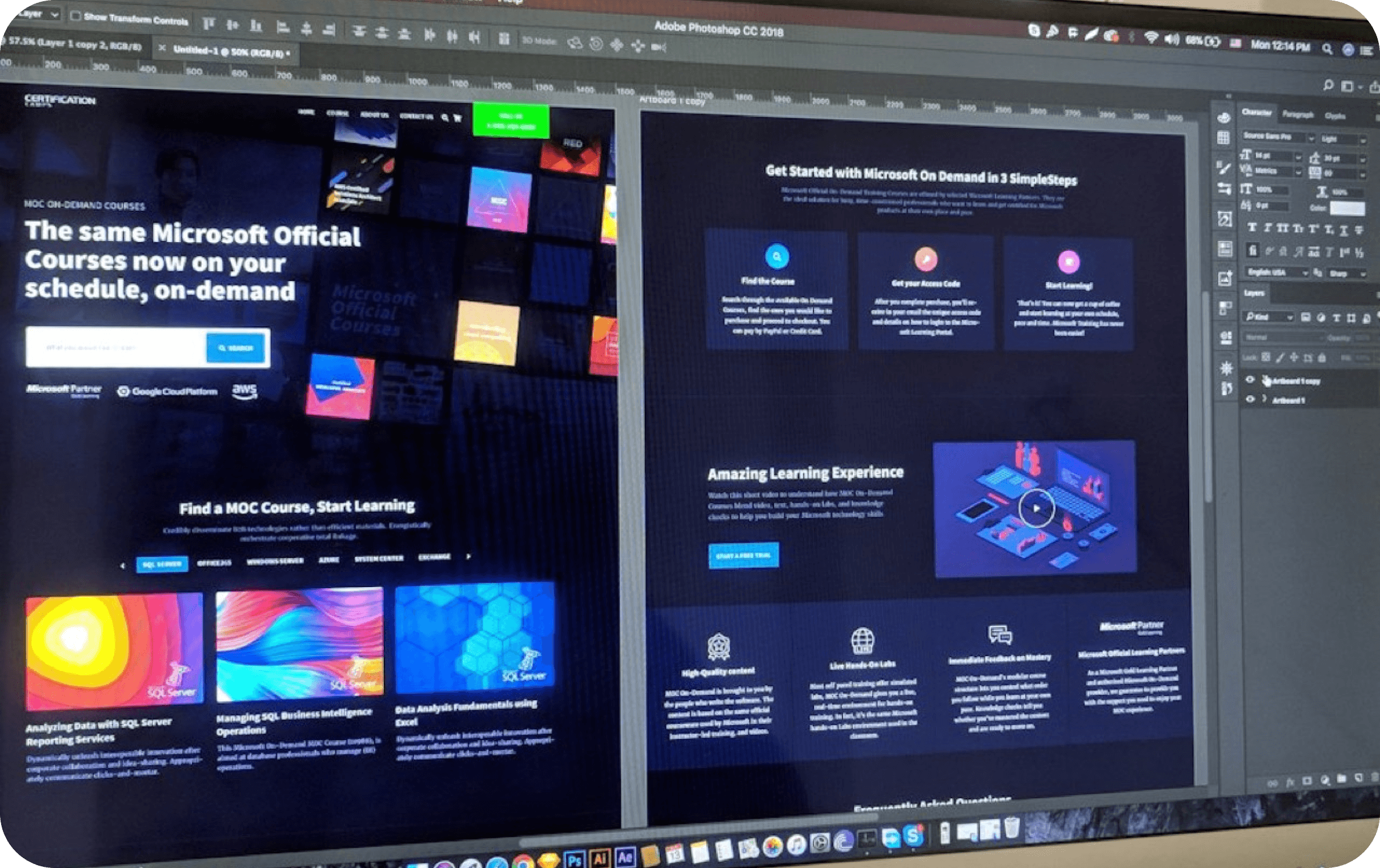The width and height of the screenshot is (1380, 868).
Task: Open Photoshop from the Dock
Action: tap(574, 859)
